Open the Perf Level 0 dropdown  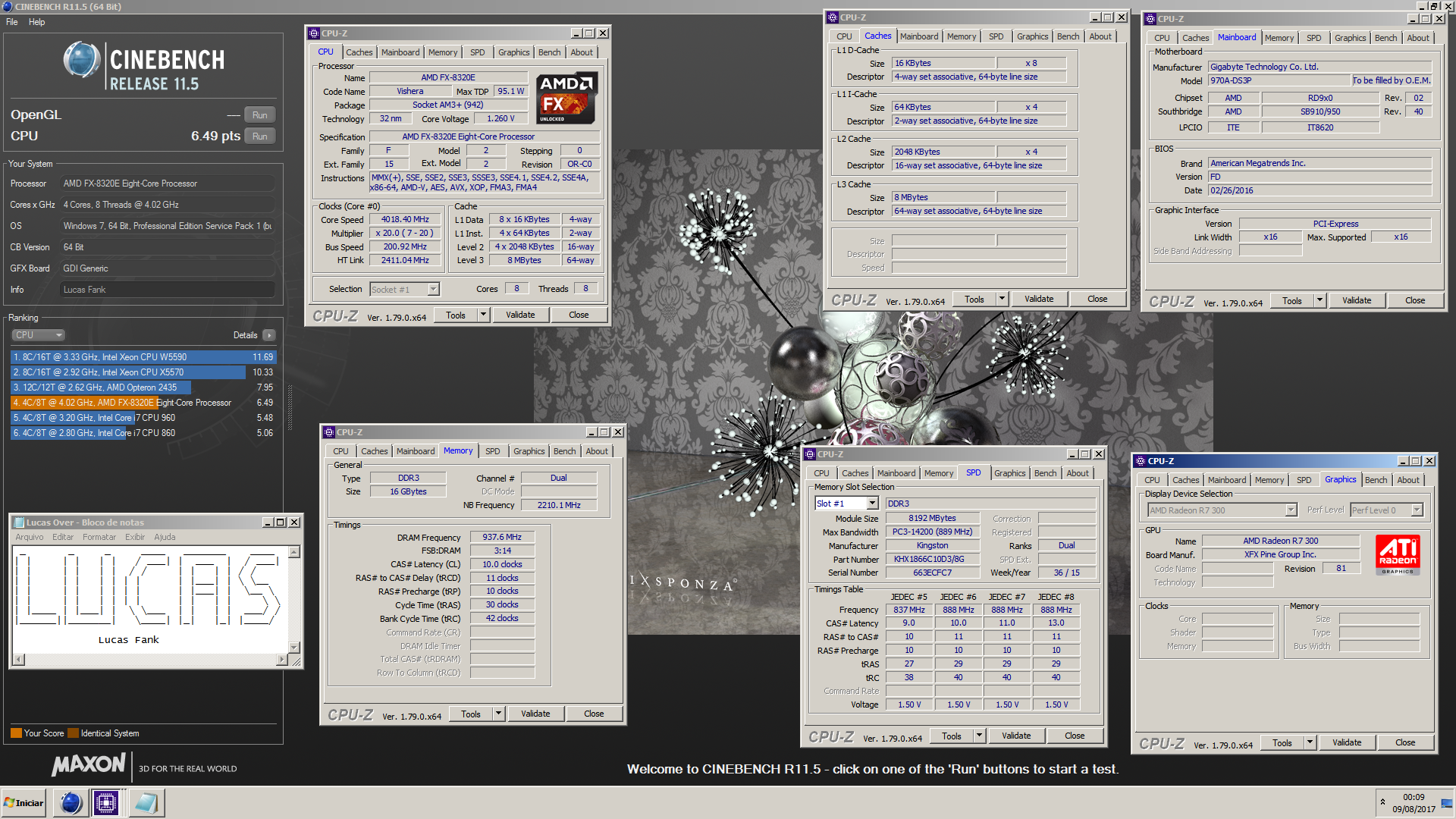tap(1417, 510)
